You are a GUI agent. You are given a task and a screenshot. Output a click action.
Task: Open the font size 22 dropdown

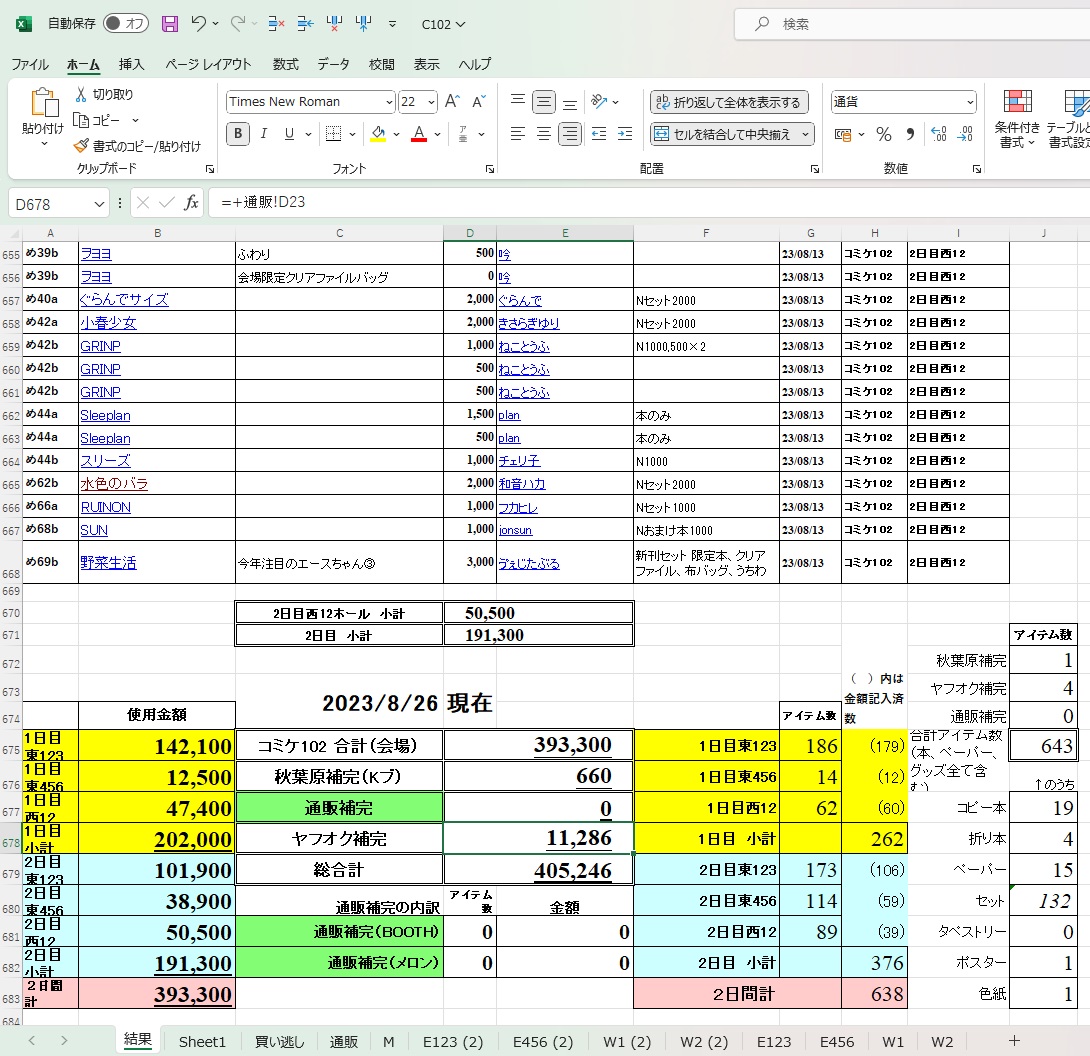click(431, 102)
